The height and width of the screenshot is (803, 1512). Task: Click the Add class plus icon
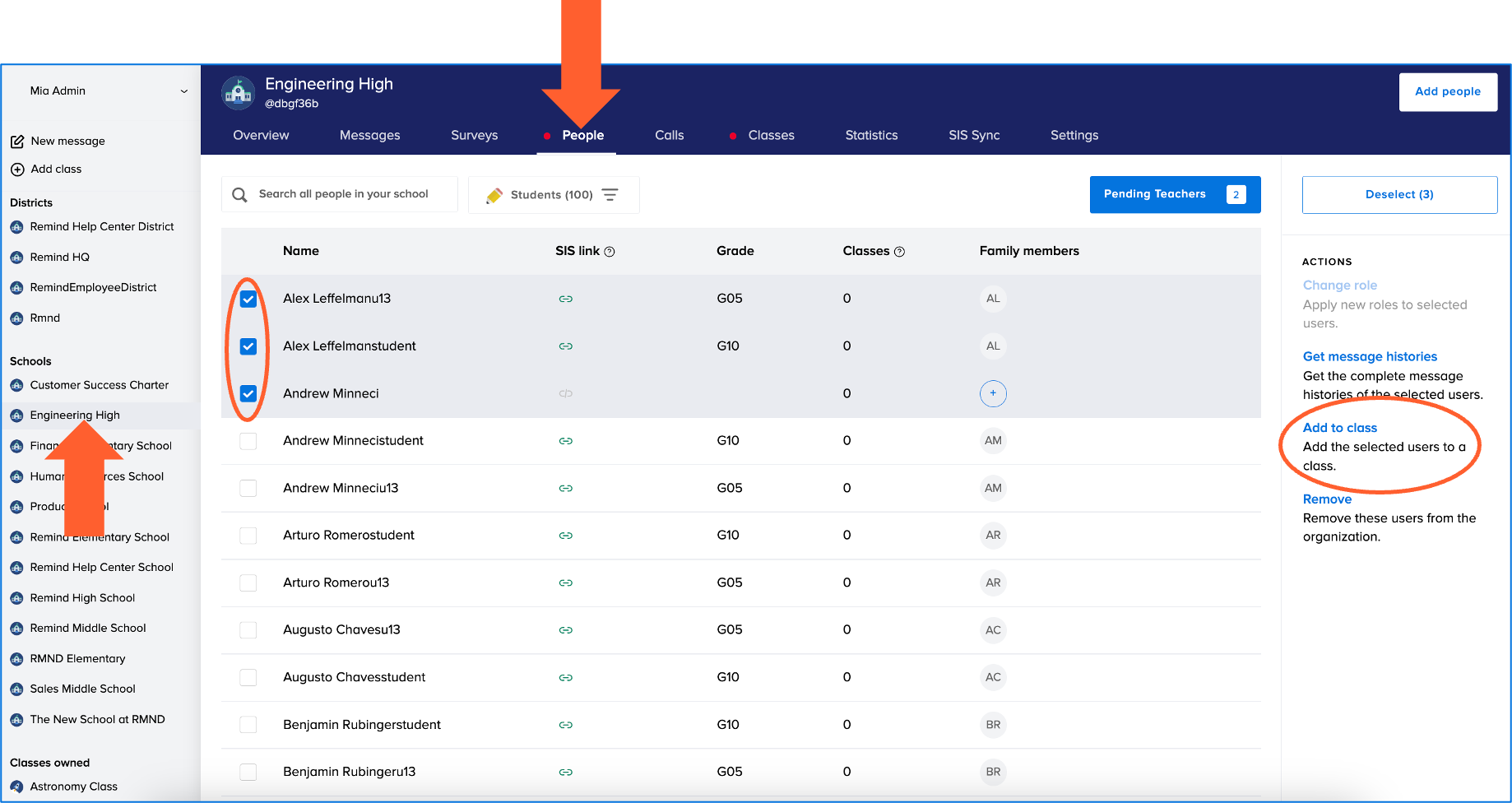(17, 169)
